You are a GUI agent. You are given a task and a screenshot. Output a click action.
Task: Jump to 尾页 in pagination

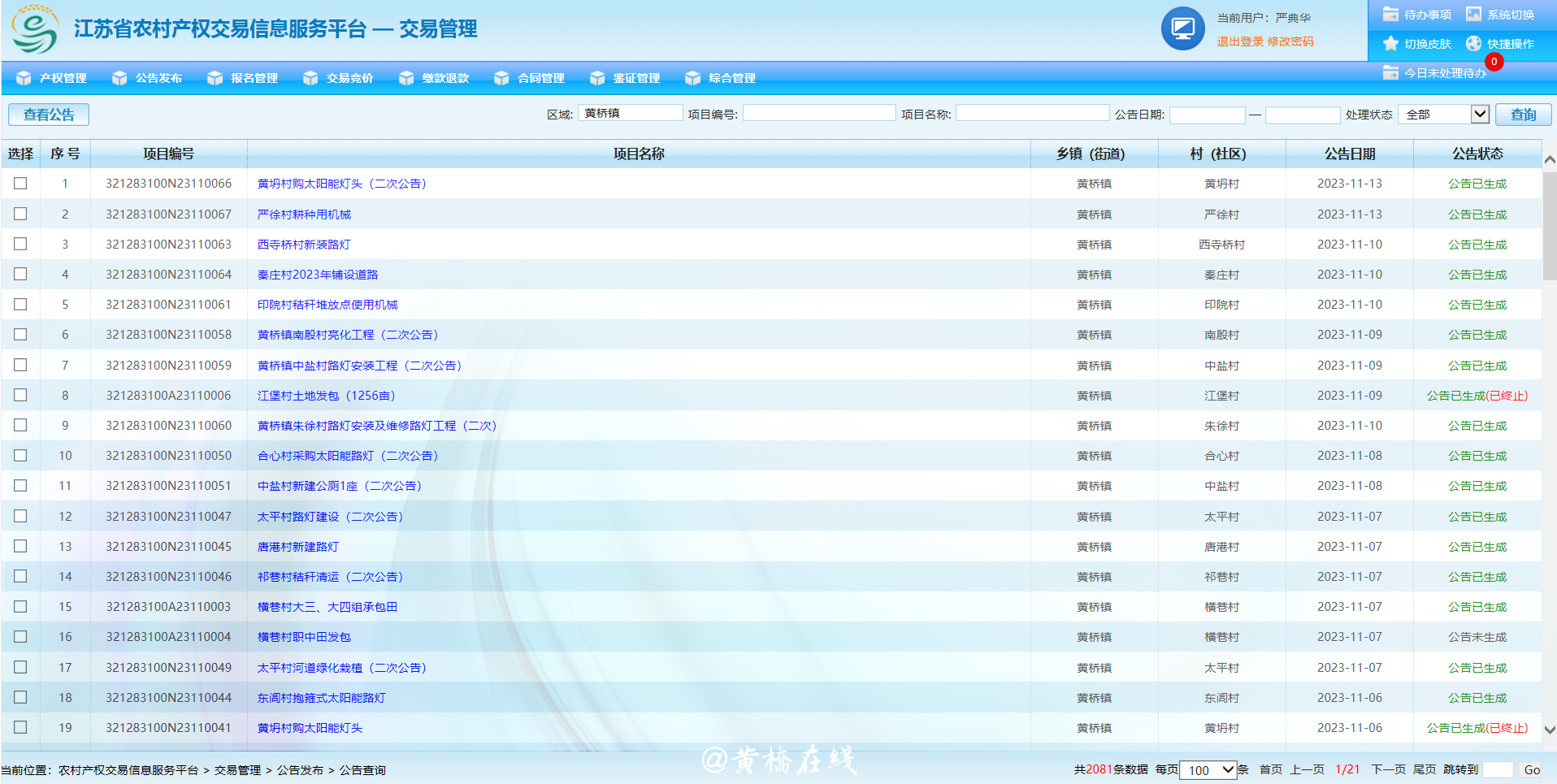pyautogui.click(x=1425, y=769)
